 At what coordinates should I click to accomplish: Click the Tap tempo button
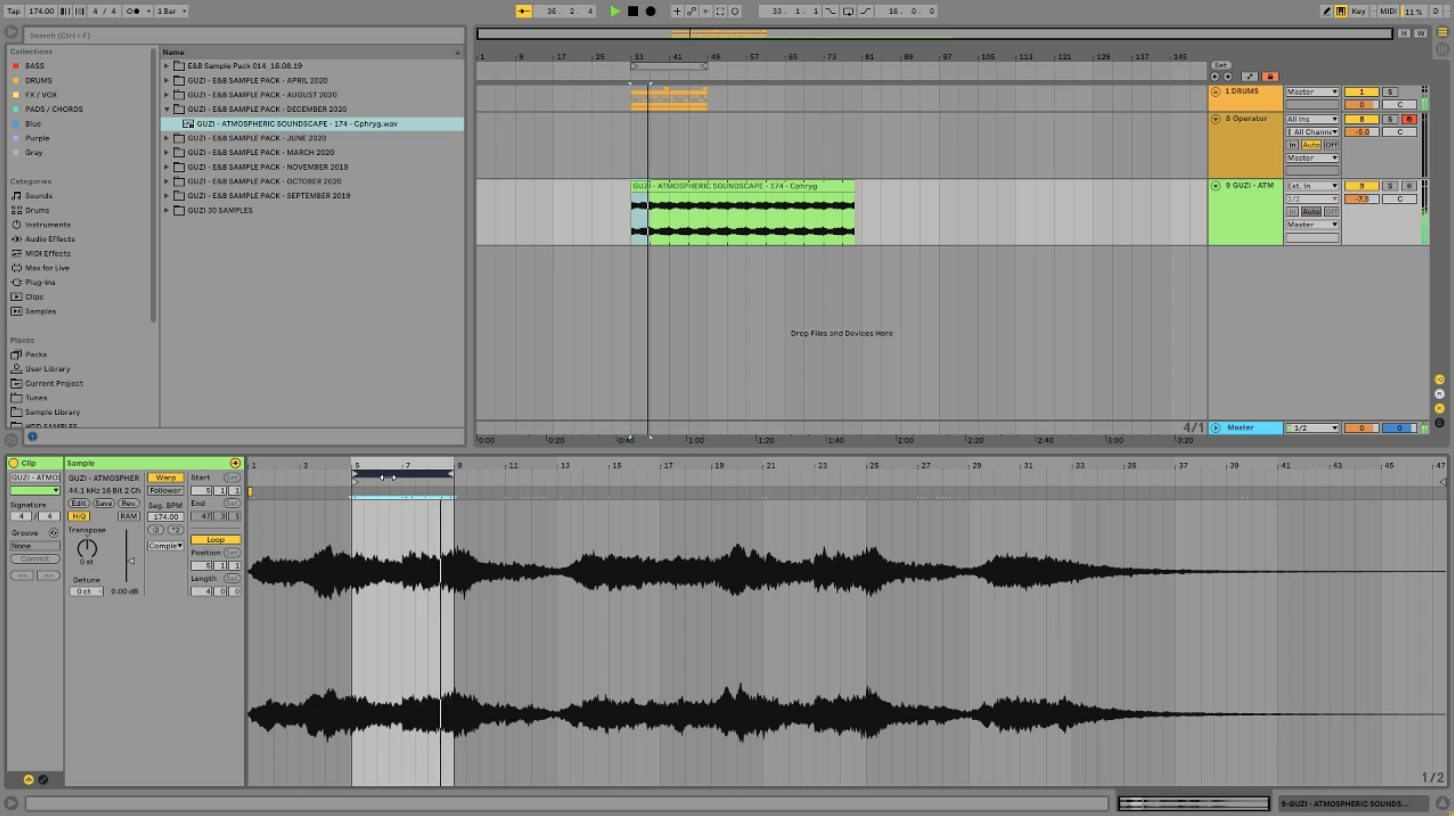pos(14,11)
